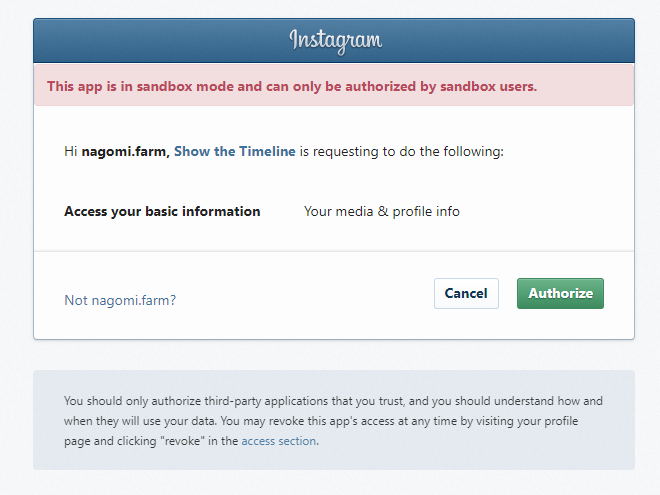Click the Instagram logo in the header
Viewport: 660px width, 495px height.
[334, 40]
